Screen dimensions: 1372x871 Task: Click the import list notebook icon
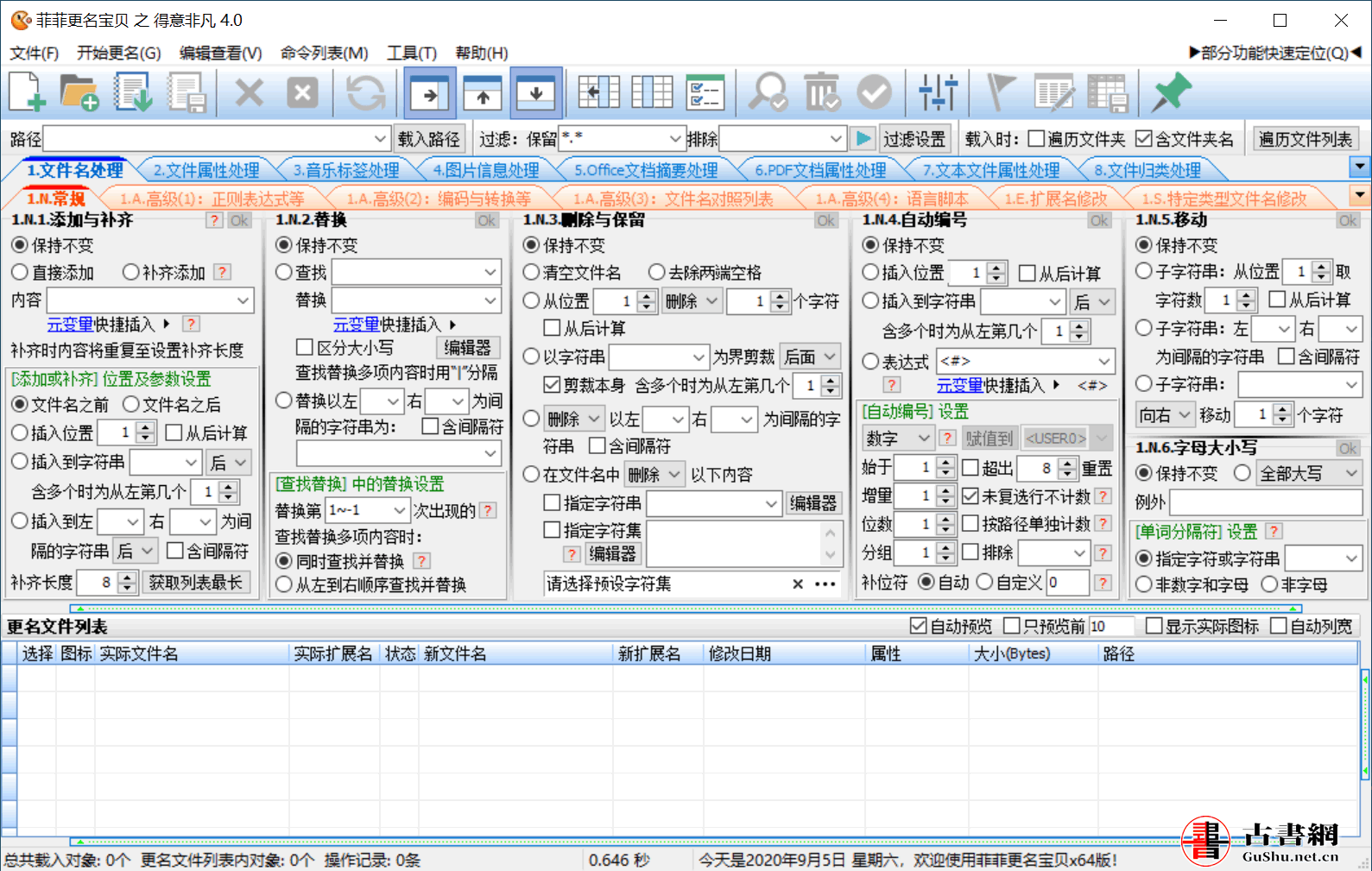(x=134, y=92)
